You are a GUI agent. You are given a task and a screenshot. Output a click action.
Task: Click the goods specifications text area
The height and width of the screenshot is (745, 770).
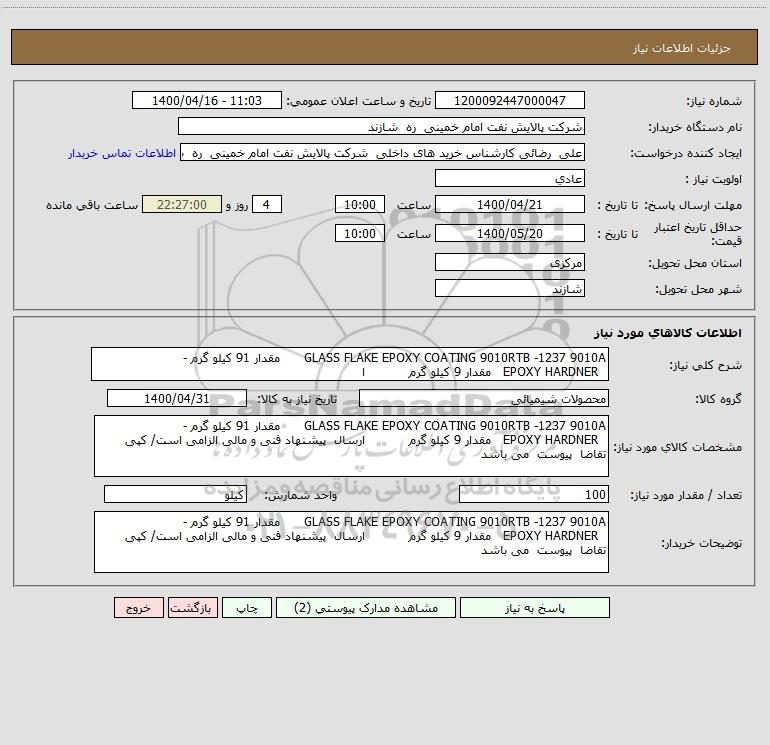pyautogui.click(x=351, y=446)
